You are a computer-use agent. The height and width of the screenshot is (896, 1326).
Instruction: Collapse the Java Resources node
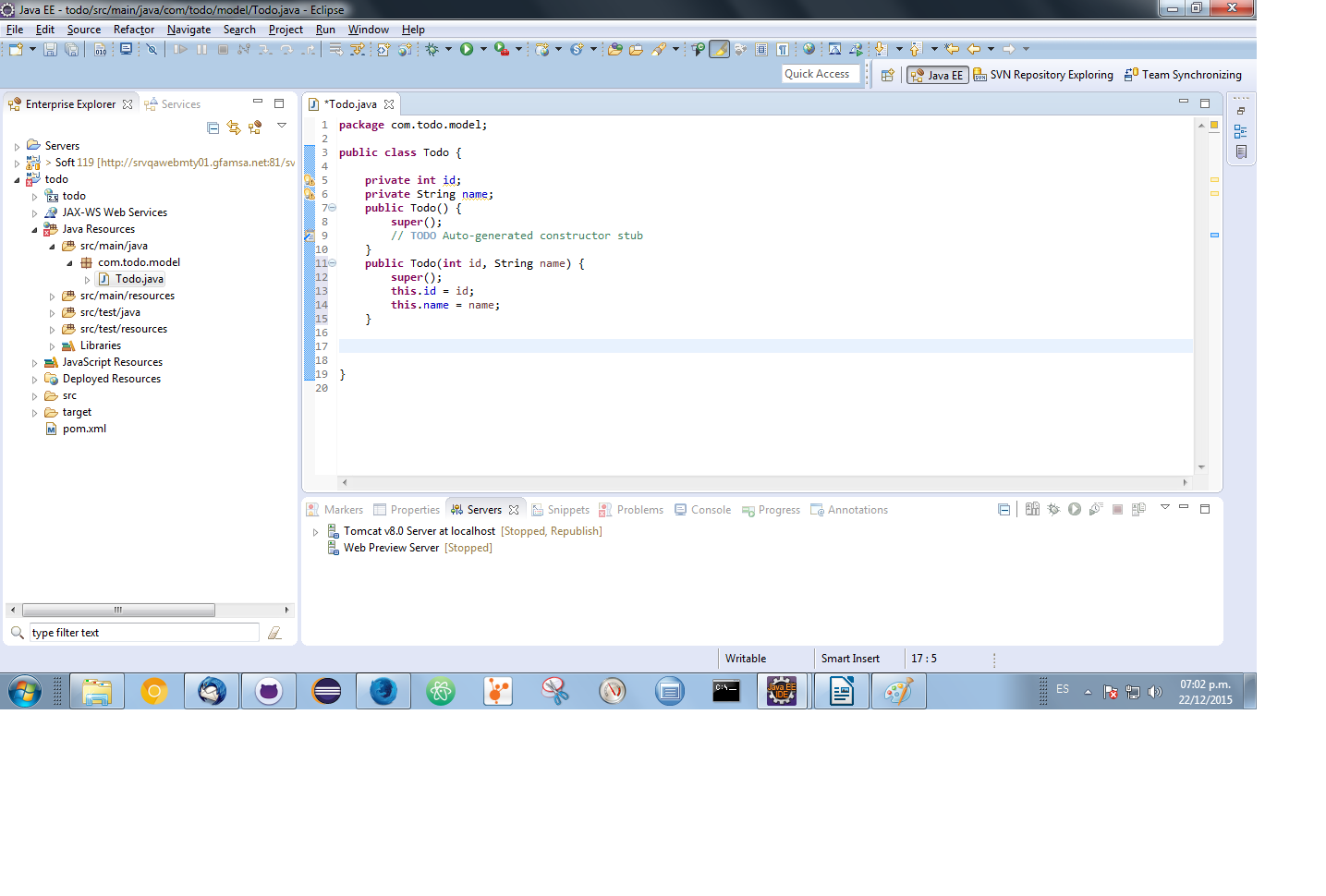(35, 230)
